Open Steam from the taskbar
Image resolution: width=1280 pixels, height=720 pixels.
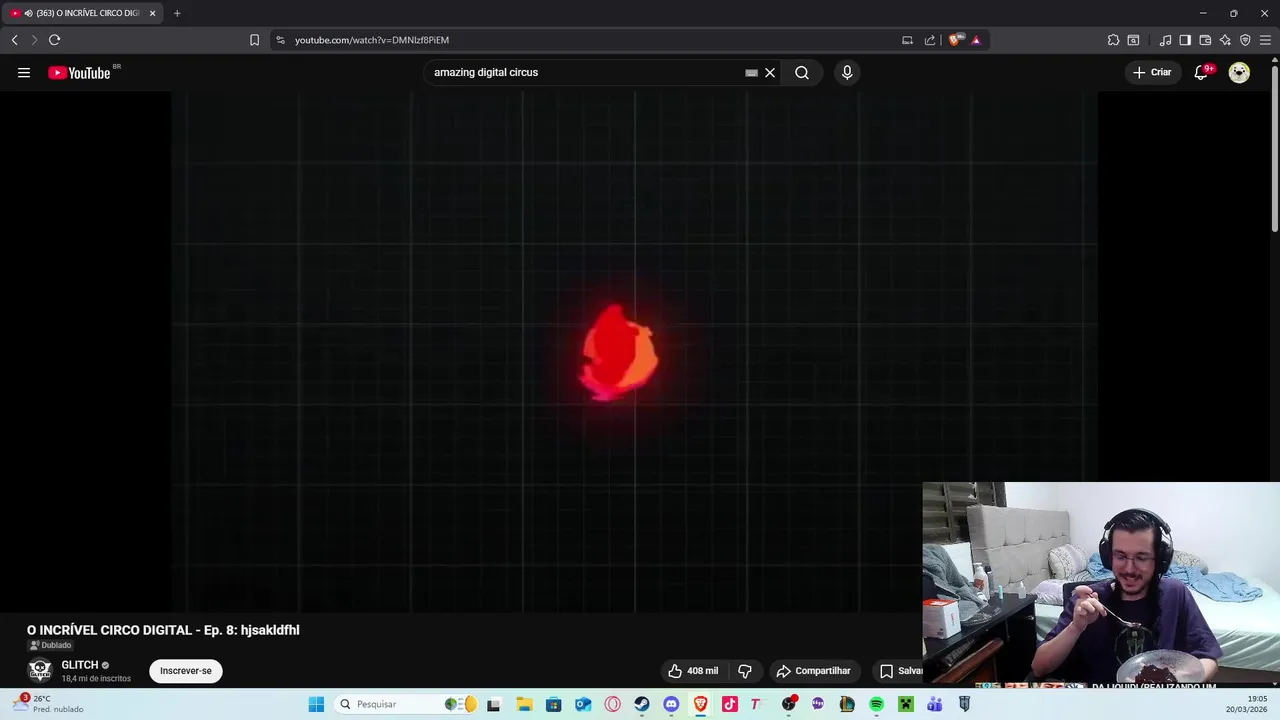[642, 704]
